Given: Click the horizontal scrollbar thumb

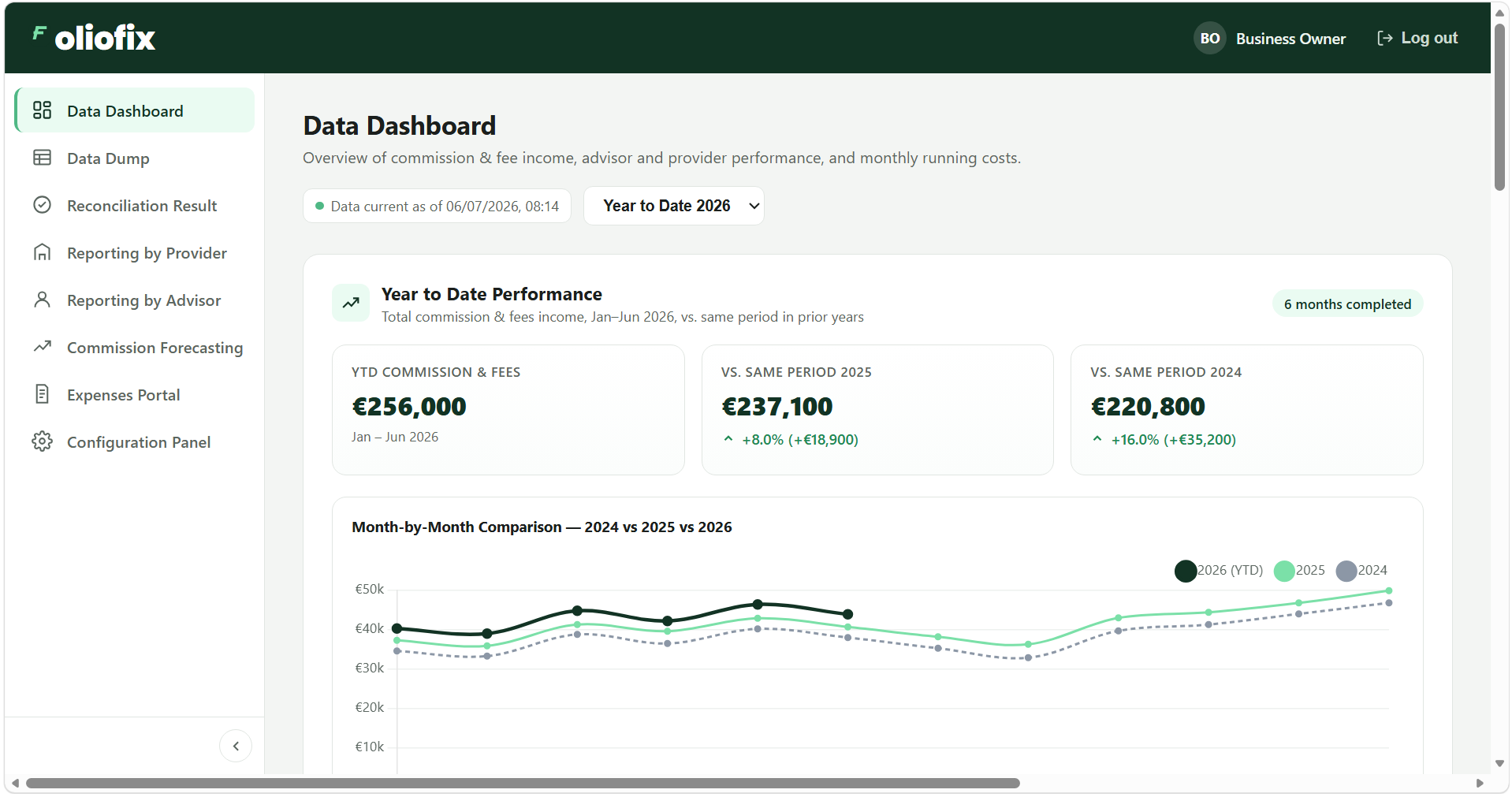Looking at the screenshot, I should [x=523, y=783].
